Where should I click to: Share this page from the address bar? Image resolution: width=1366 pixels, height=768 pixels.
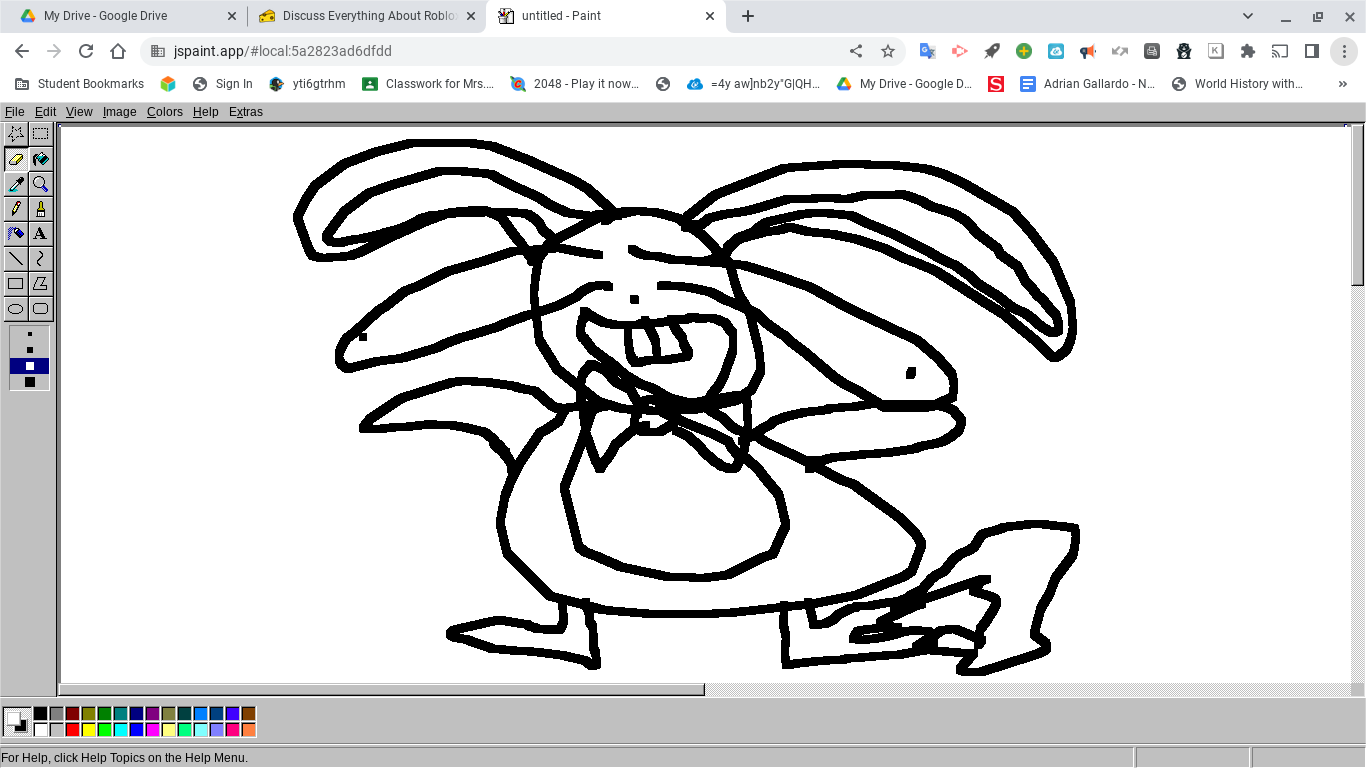pos(856,51)
